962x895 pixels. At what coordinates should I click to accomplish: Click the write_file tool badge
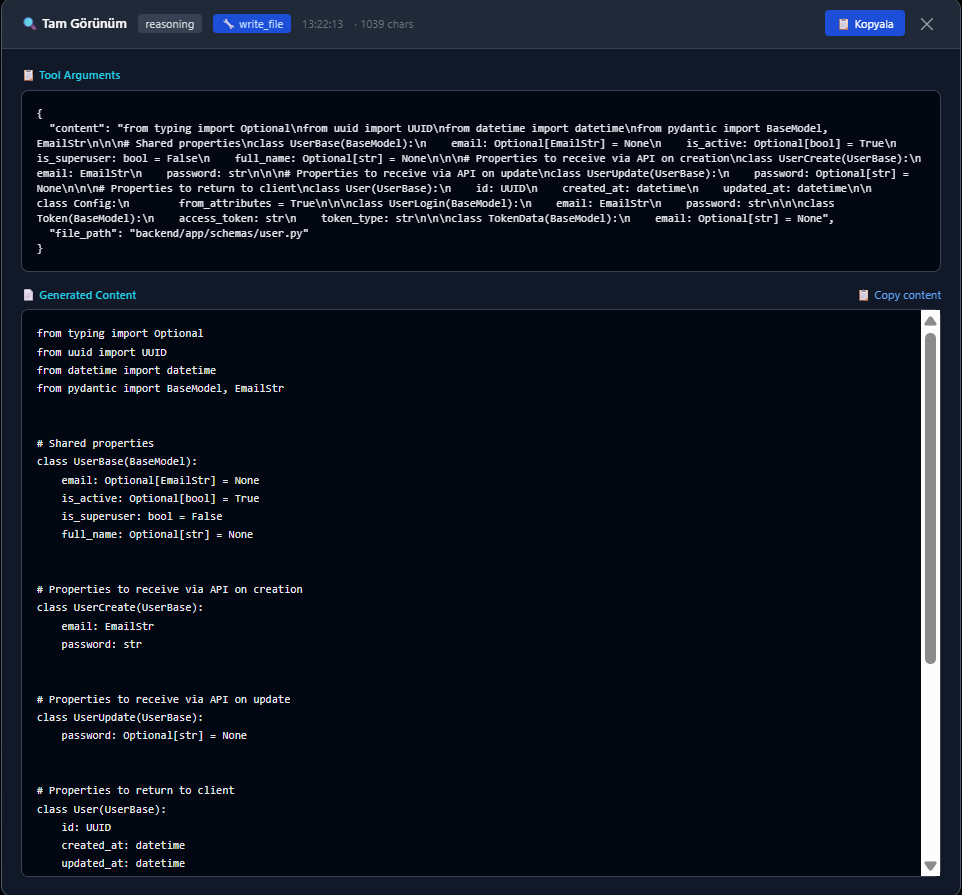pyautogui.click(x=252, y=24)
